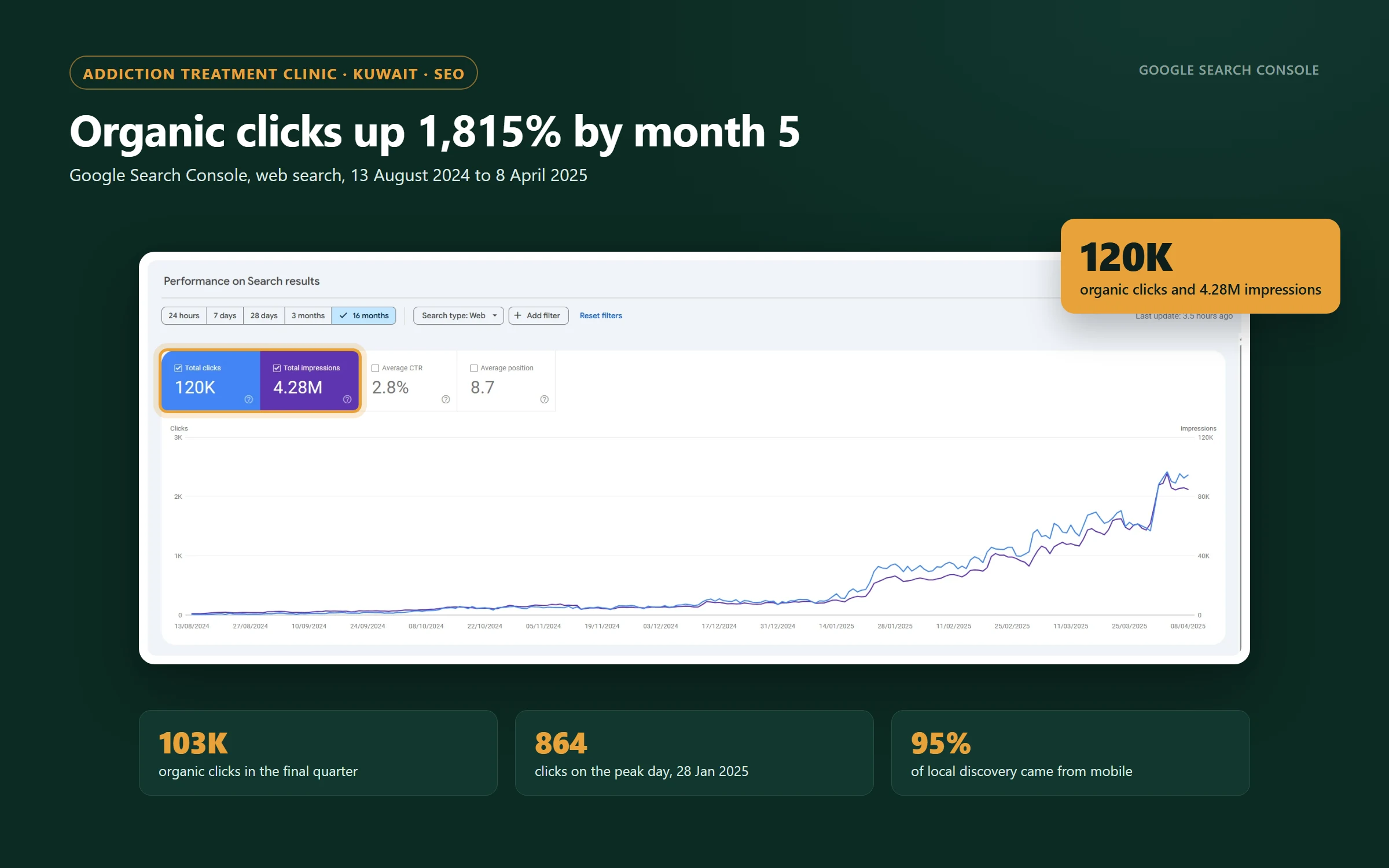The image size is (1389, 868).
Task: Click the 08/04/2025 date label on chart
Action: click(x=1188, y=626)
